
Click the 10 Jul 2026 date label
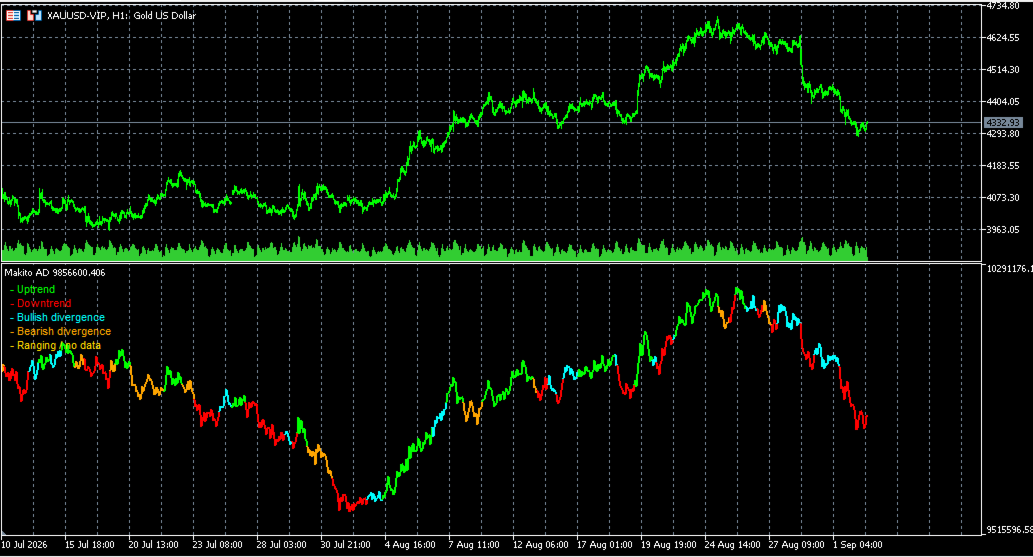click(24, 544)
